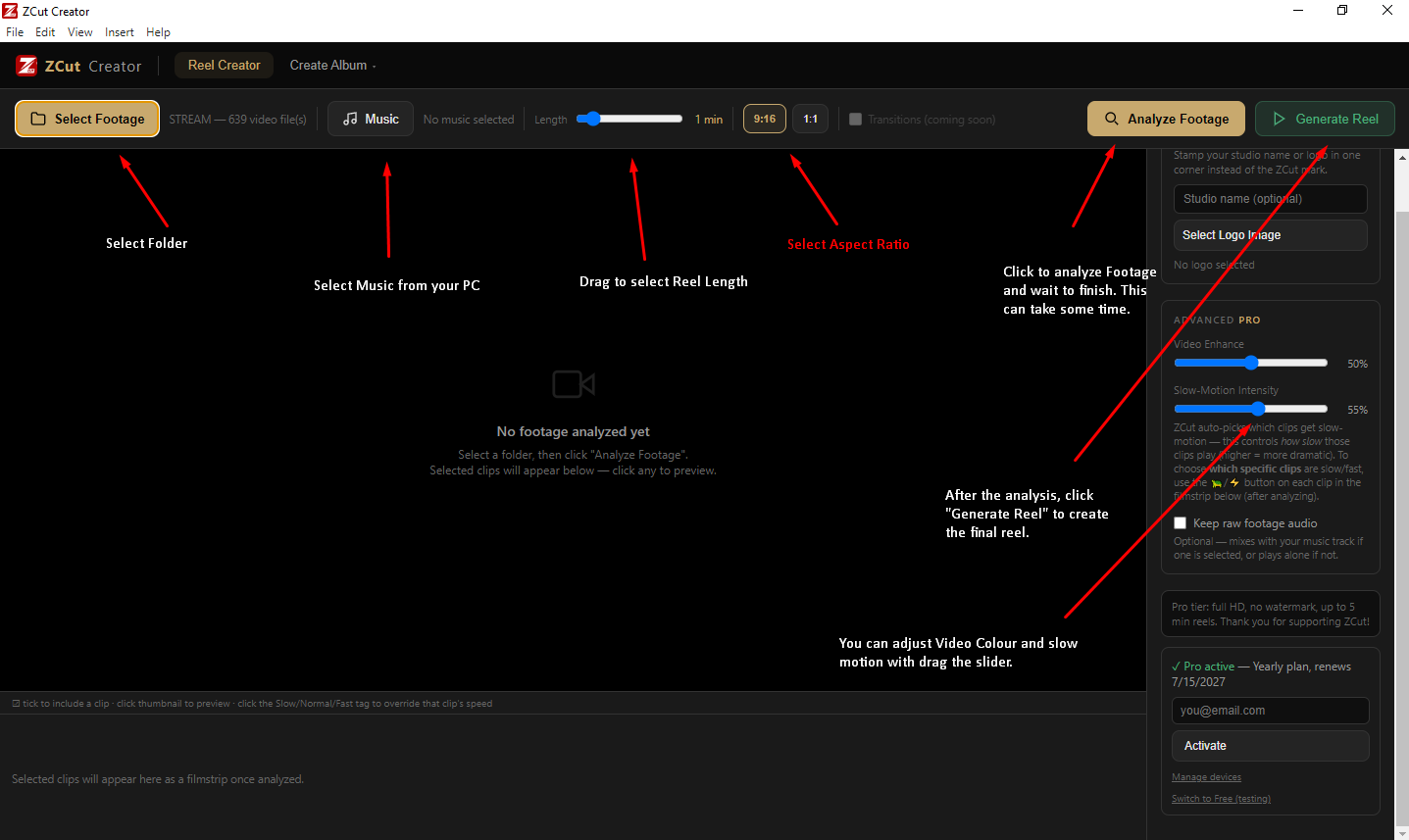
Task: Click Switch to Free (testing) link
Action: (x=1221, y=799)
